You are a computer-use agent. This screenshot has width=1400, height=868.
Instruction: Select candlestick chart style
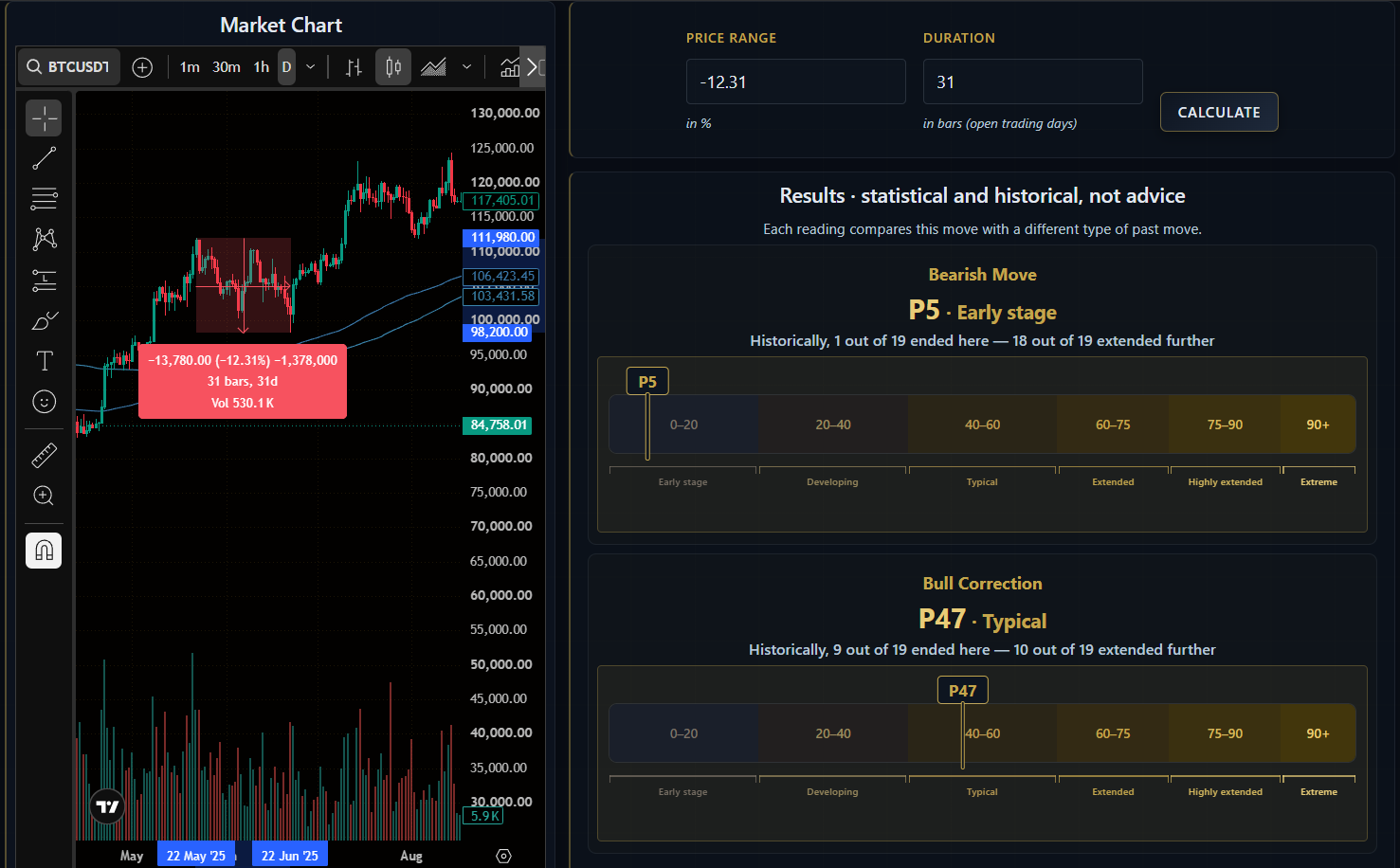[393, 67]
